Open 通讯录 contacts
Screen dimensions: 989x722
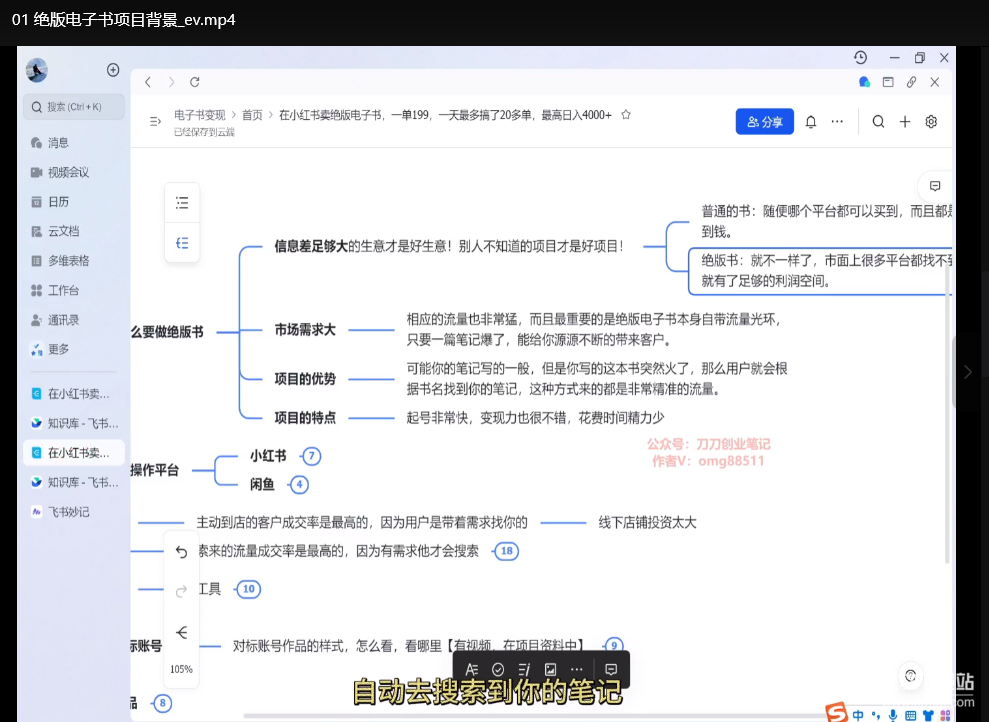point(55,320)
